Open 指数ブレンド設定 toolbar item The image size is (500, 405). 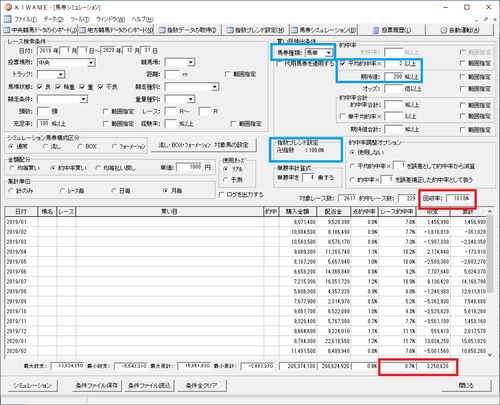click(x=256, y=30)
